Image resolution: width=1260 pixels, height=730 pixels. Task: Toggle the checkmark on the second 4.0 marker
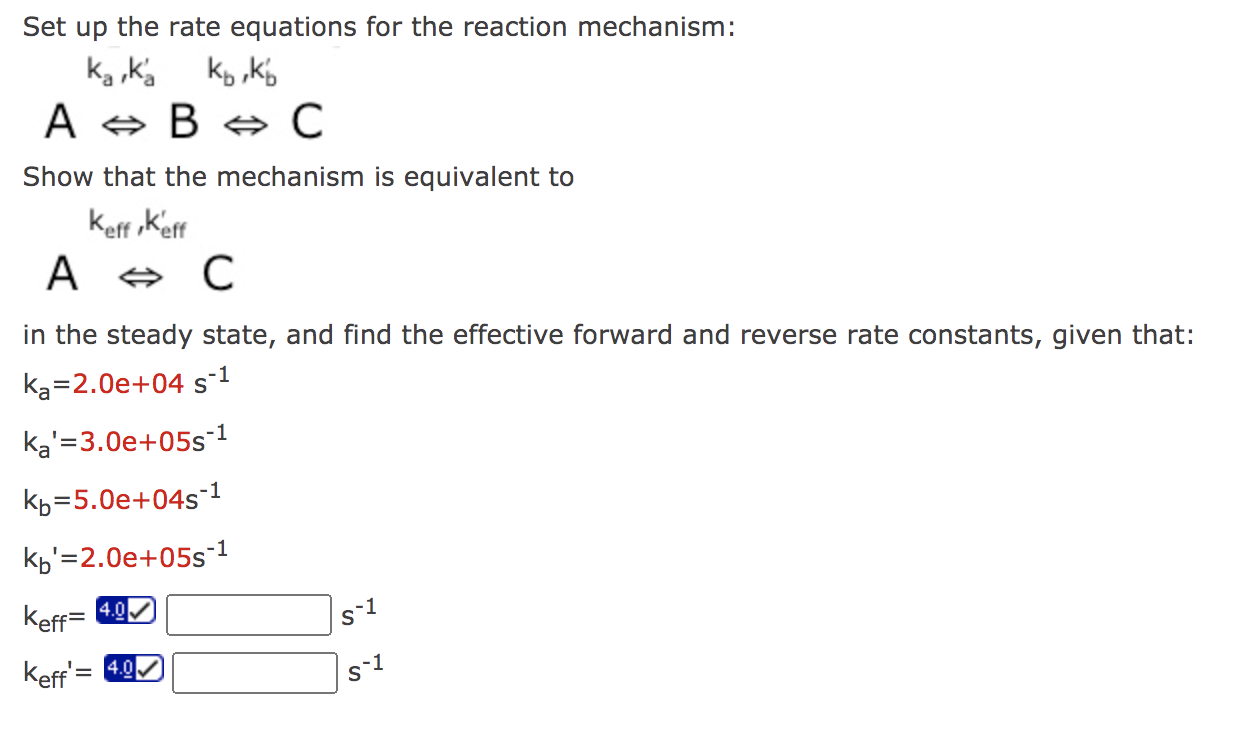click(x=149, y=669)
